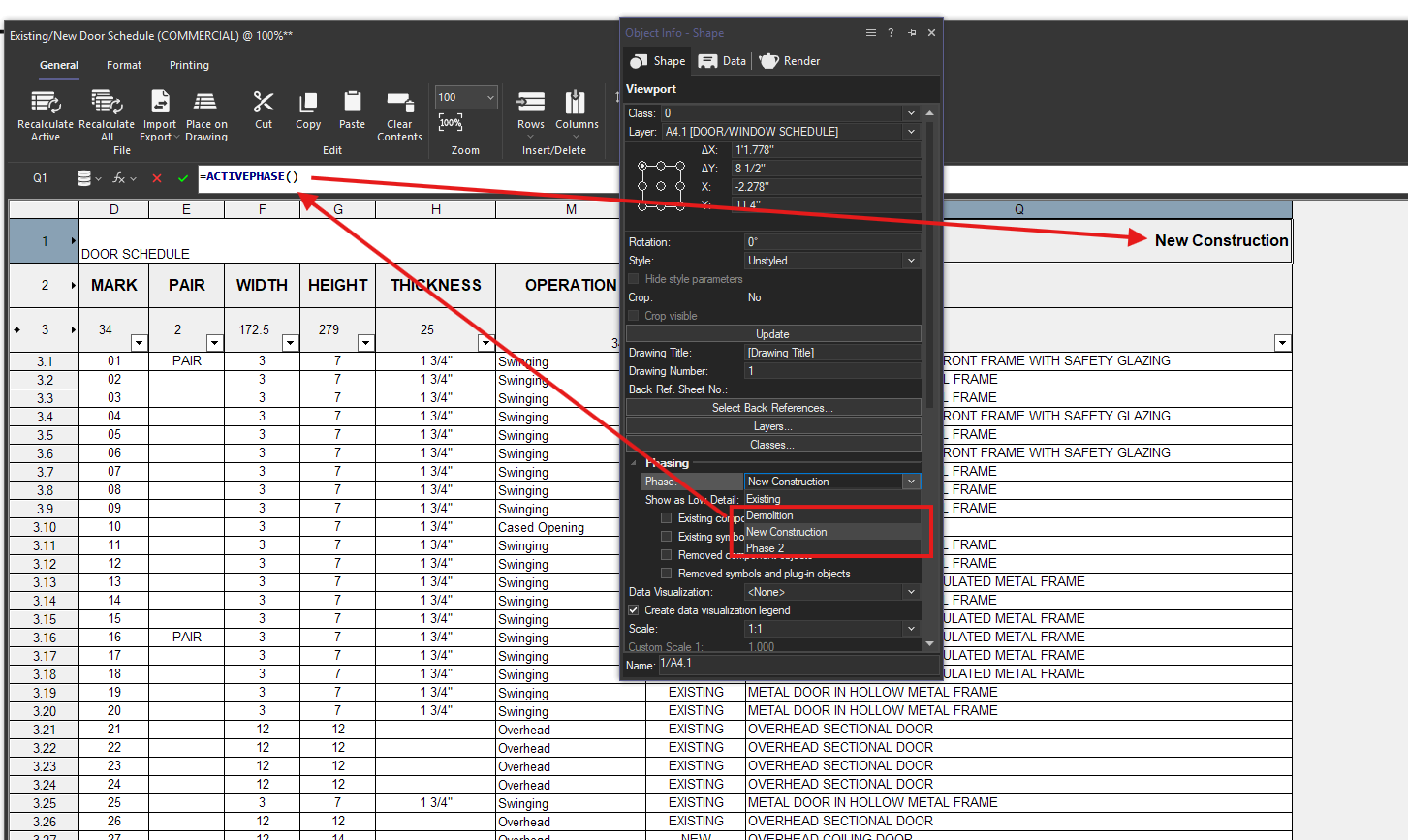Toggle the Removed symbols and plug-in objects checkbox
The width and height of the screenshot is (1408, 840).
coord(666,574)
